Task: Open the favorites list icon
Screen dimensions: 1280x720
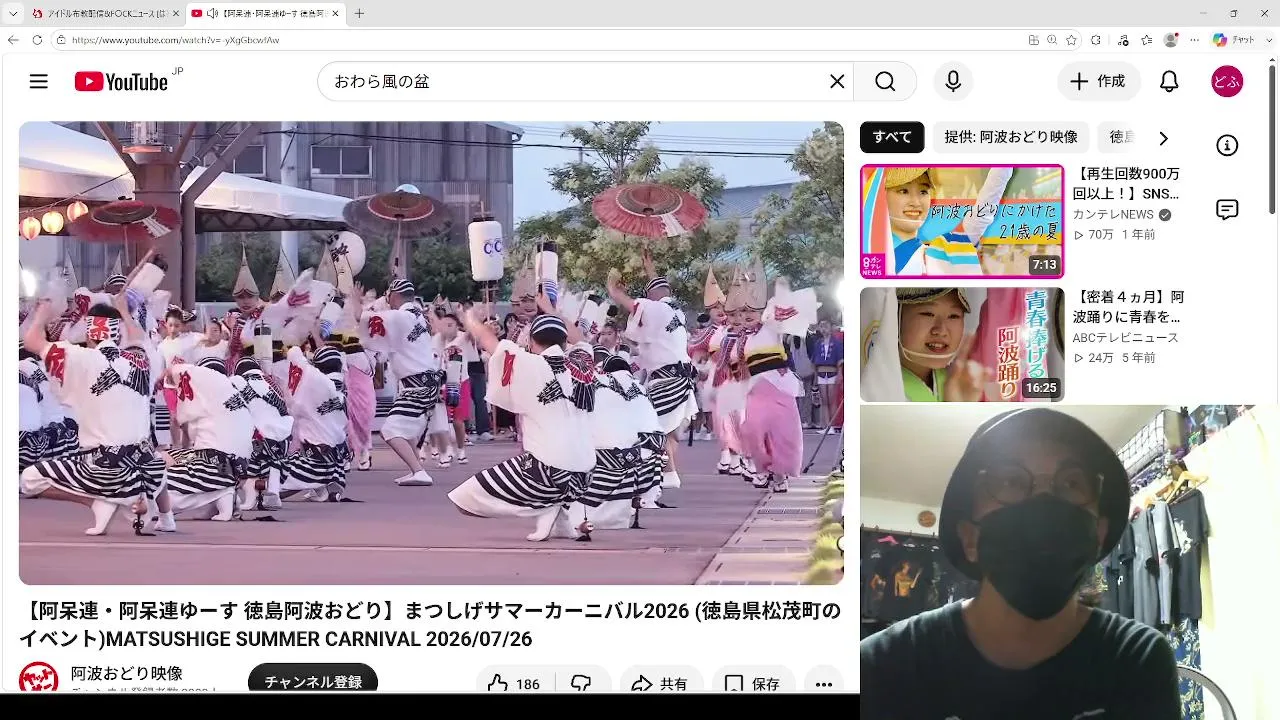Action: coord(1147,40)
